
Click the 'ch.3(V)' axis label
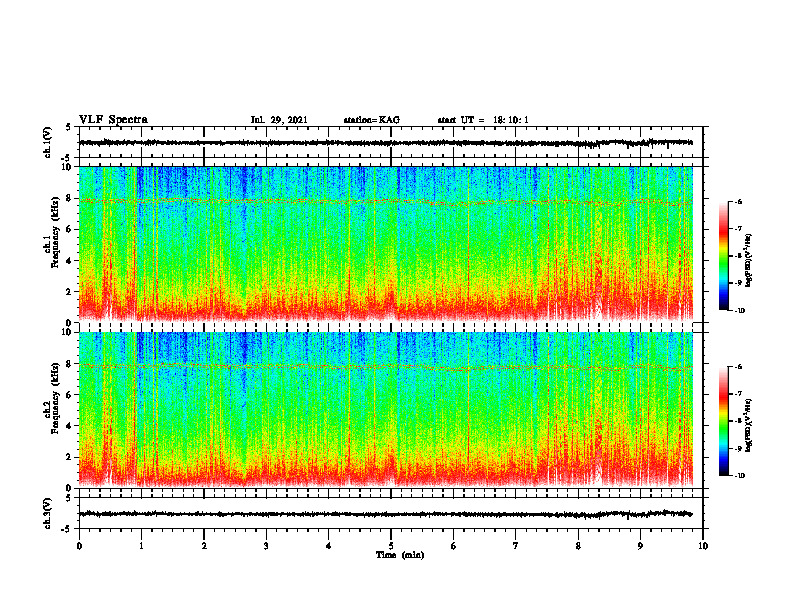[x=48, y=513]
